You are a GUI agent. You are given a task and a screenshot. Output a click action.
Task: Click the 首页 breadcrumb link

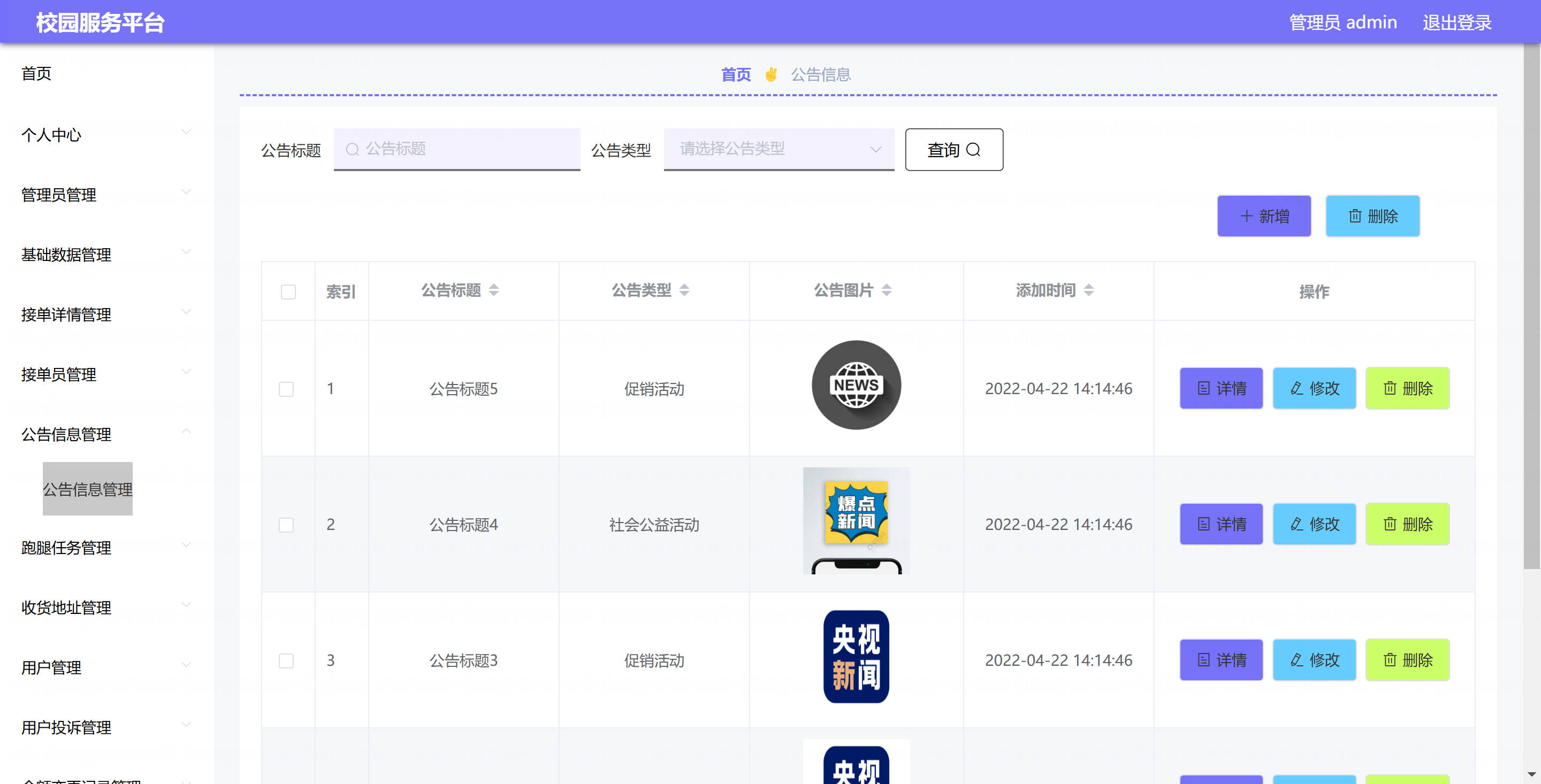[x=736, y=75]
